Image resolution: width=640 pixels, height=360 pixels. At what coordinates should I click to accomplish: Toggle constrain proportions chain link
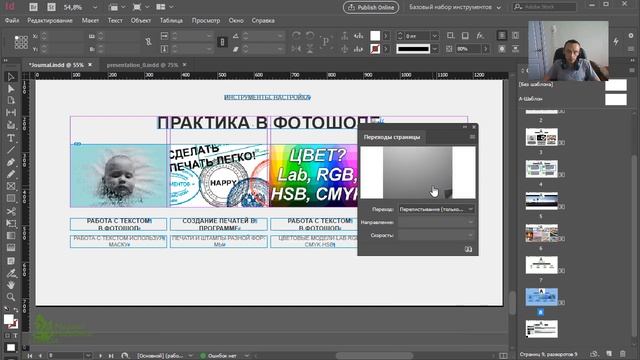click(x=149, y=42)
